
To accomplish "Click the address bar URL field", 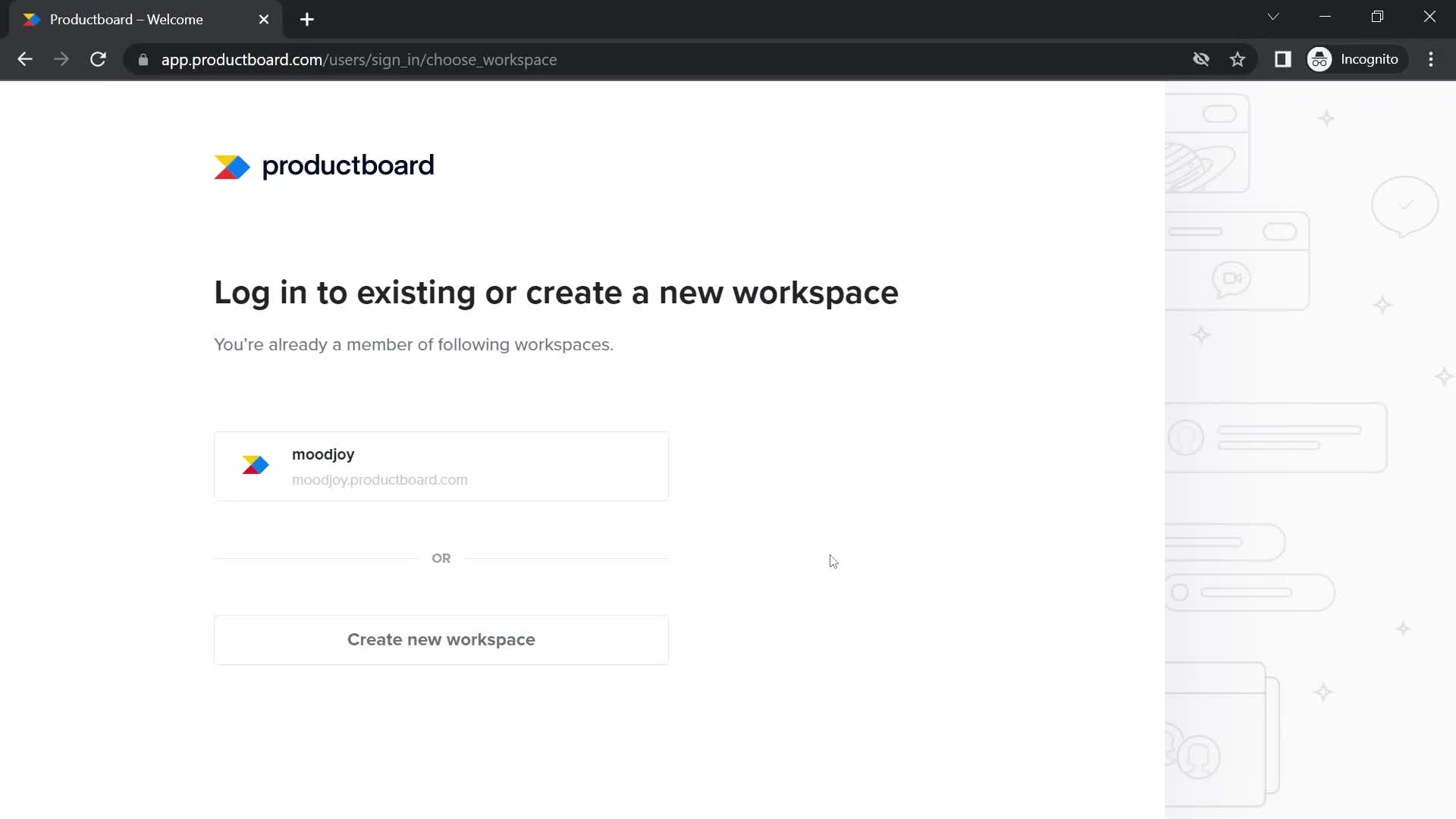I will tap(359, 59).
